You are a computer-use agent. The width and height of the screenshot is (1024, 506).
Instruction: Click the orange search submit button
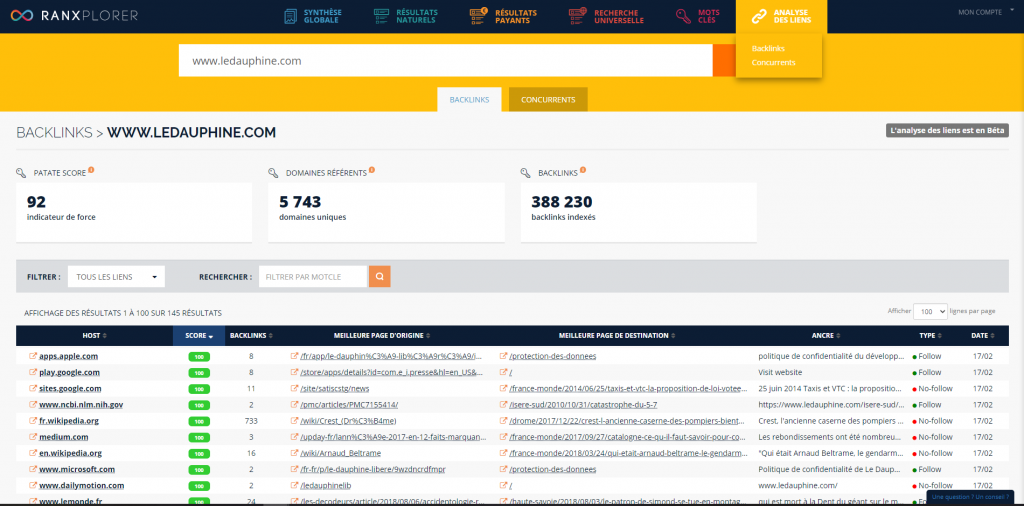724,61
